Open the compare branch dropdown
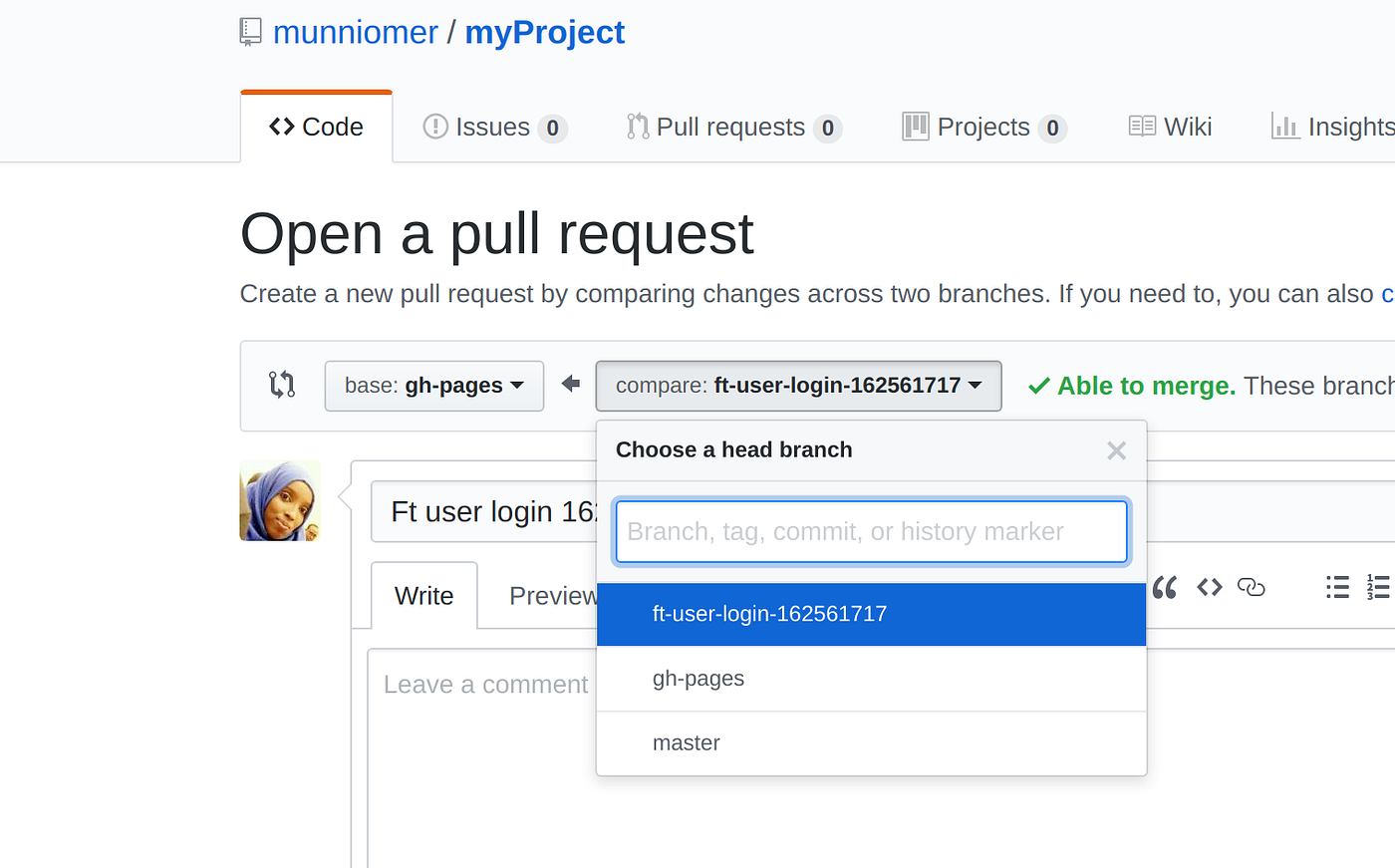1395x868 pixels. (798, 386)
